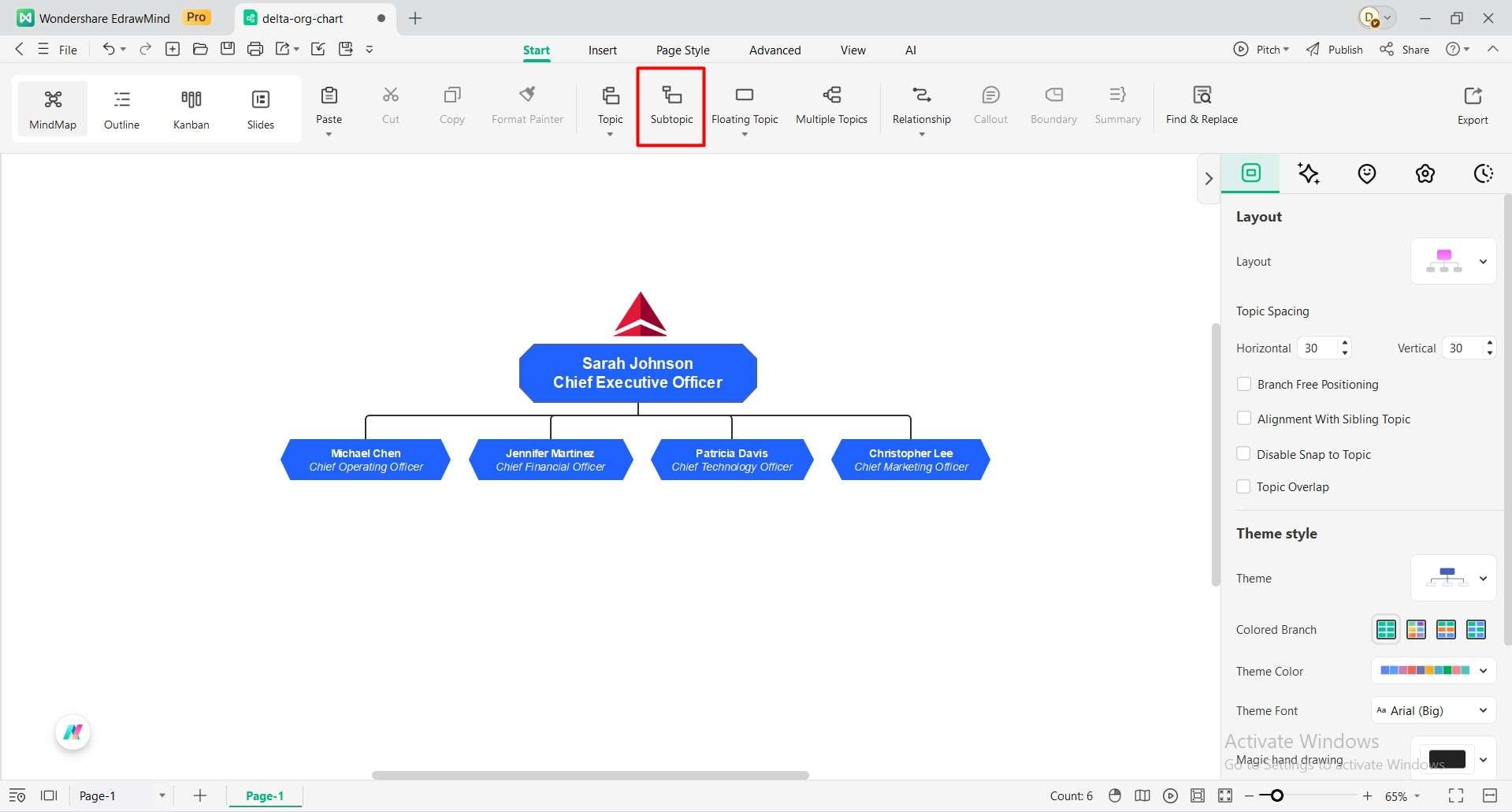Click the Horizontal topic spacing field
The height and width of the screenshot is (812, 1512).
click(1324, 348)
